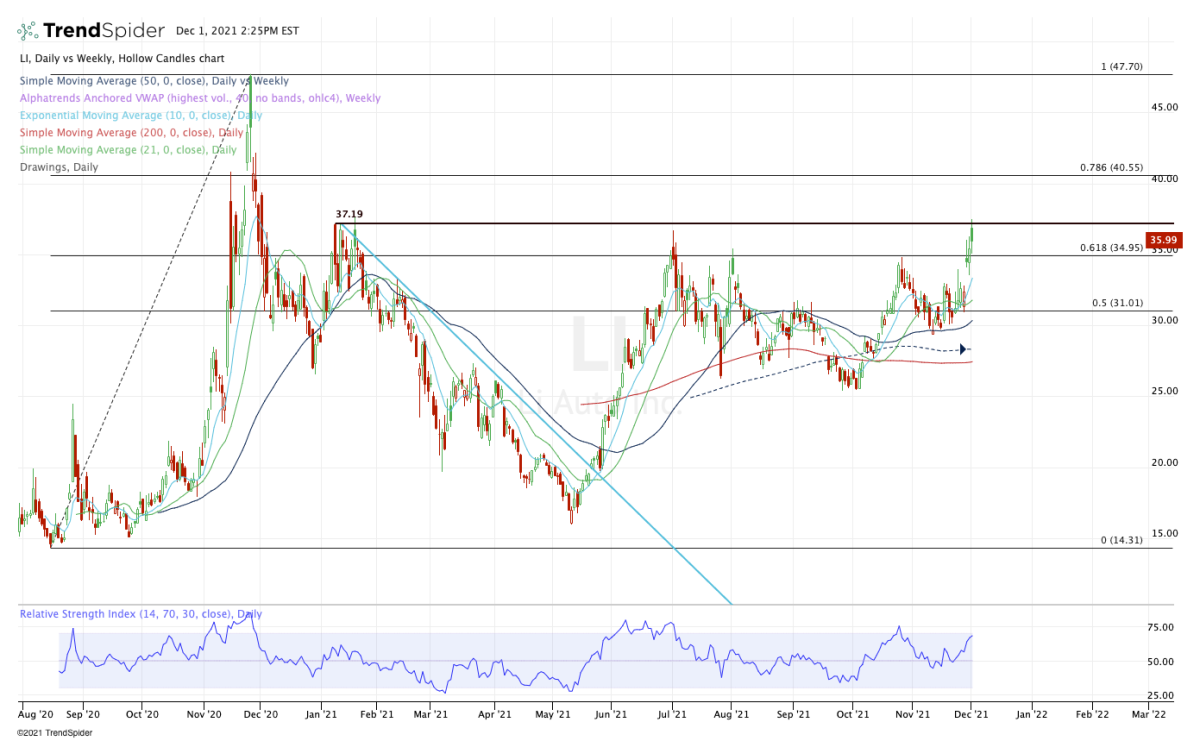Select the 21 Simple Moving Average legend

click(128, 149)
